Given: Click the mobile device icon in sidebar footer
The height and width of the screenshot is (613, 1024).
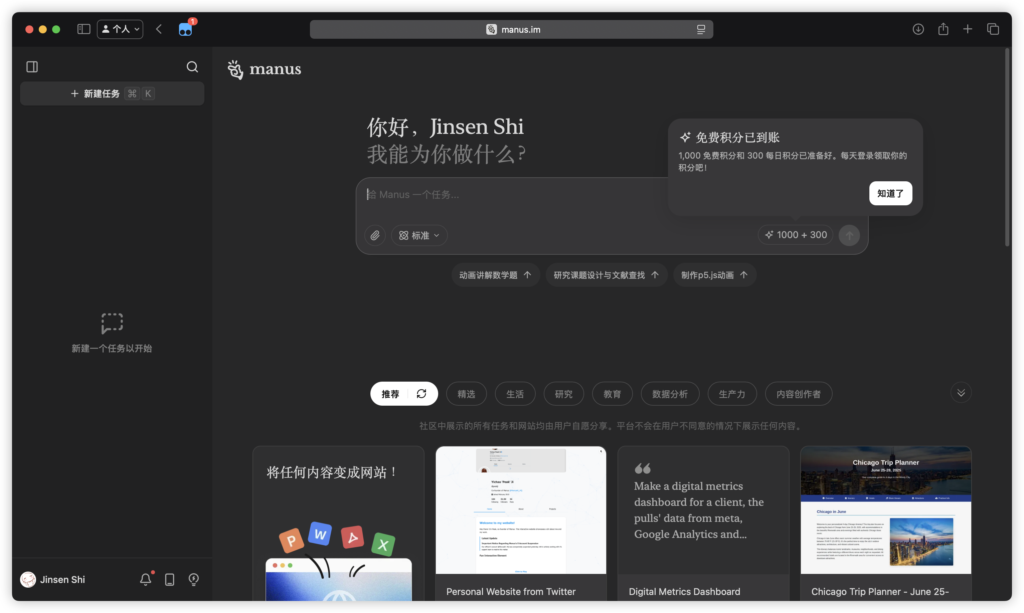Looking at the screenshot, I should (x=170, y=579).
